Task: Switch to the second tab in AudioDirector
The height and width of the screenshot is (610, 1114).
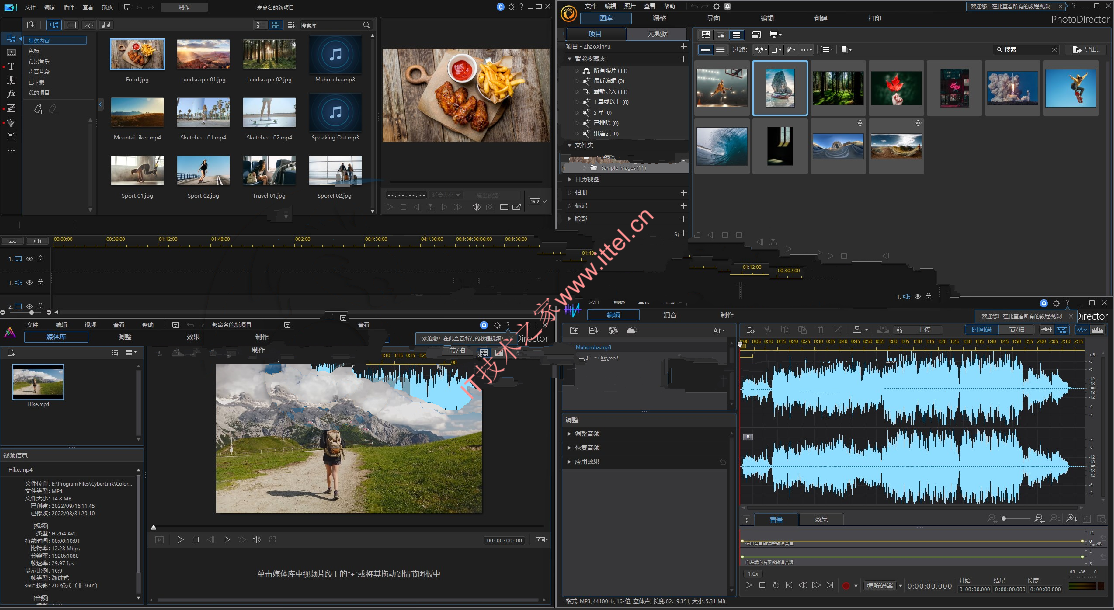Action: [x=669, y=315]
